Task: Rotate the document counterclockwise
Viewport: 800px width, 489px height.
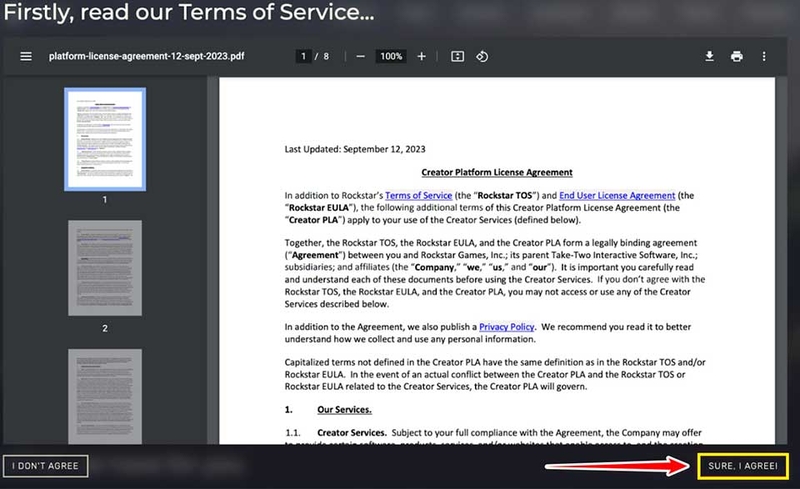Action: (482, 56)
